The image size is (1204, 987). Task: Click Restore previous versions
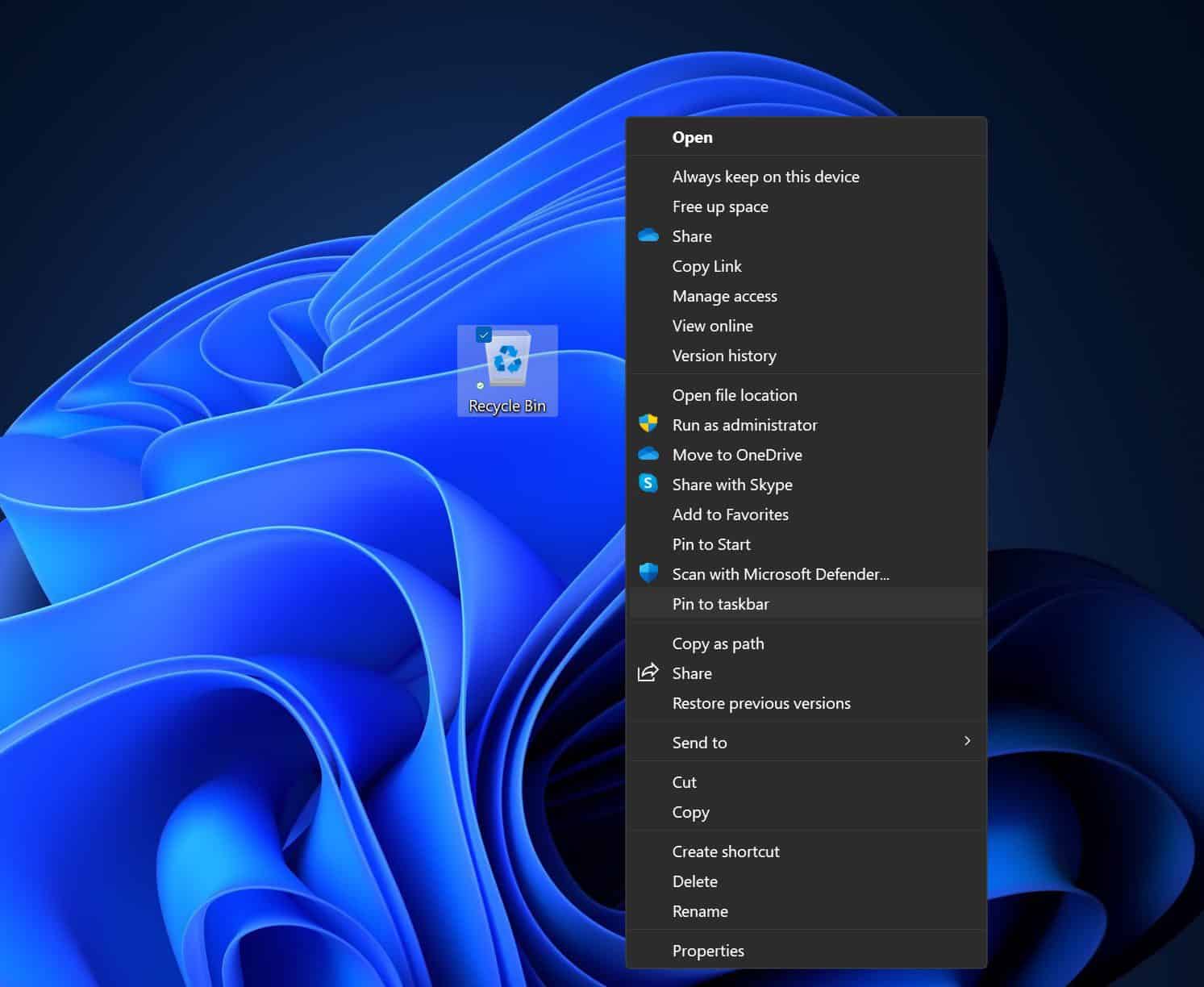pos(760,702)
